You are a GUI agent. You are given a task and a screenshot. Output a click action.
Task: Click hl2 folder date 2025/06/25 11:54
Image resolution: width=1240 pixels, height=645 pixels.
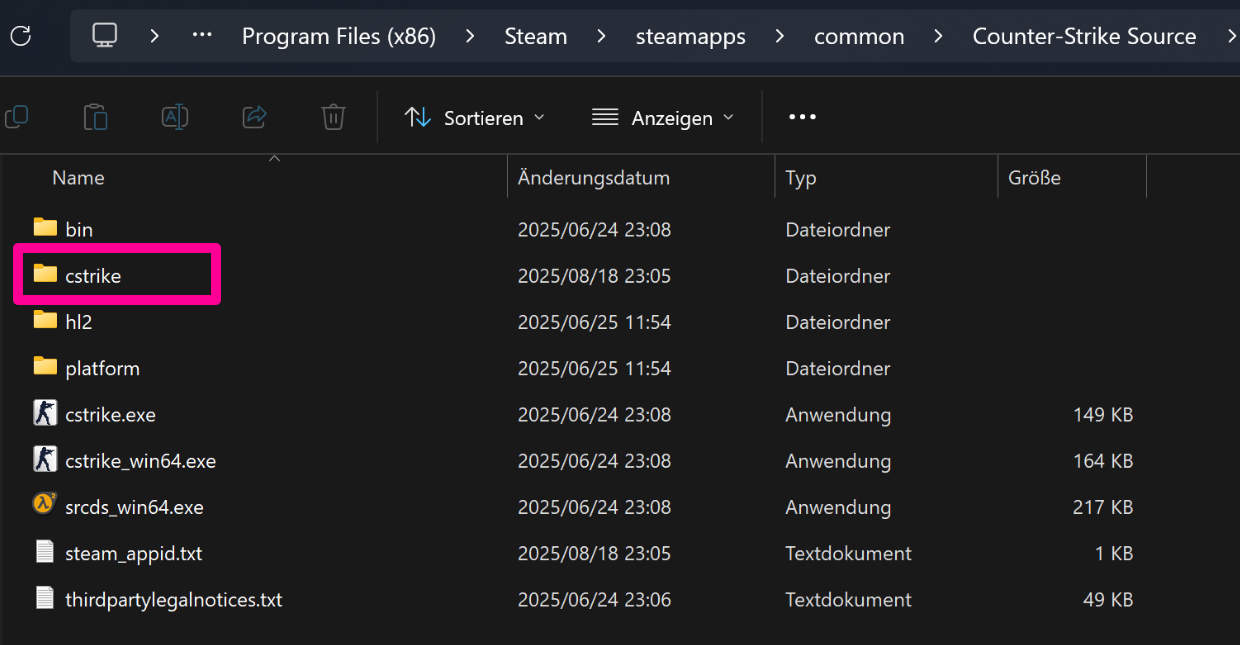click(594, 322)
